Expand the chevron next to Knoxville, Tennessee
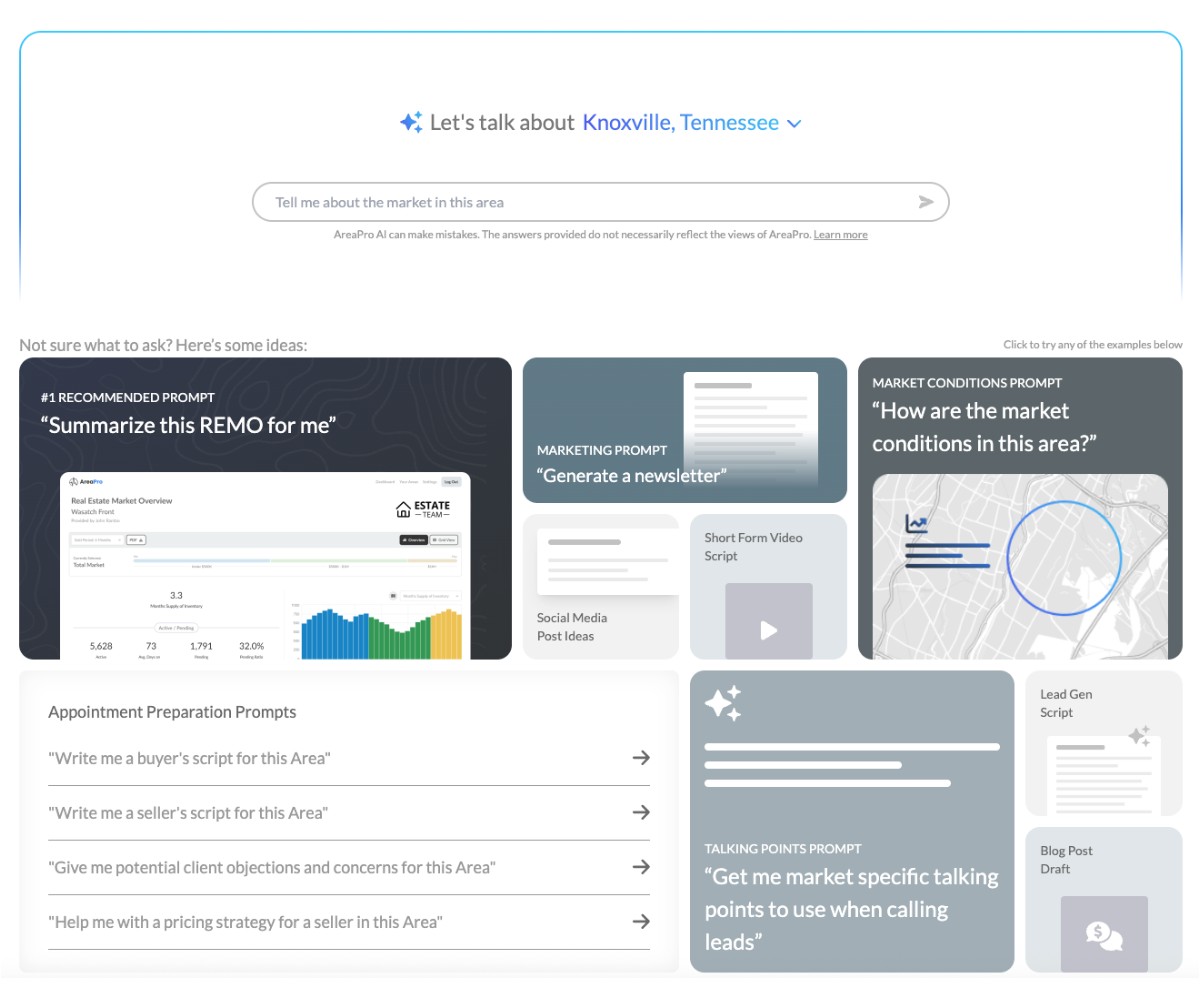This screenshot has width=1200, height=1000. (794, 124)
